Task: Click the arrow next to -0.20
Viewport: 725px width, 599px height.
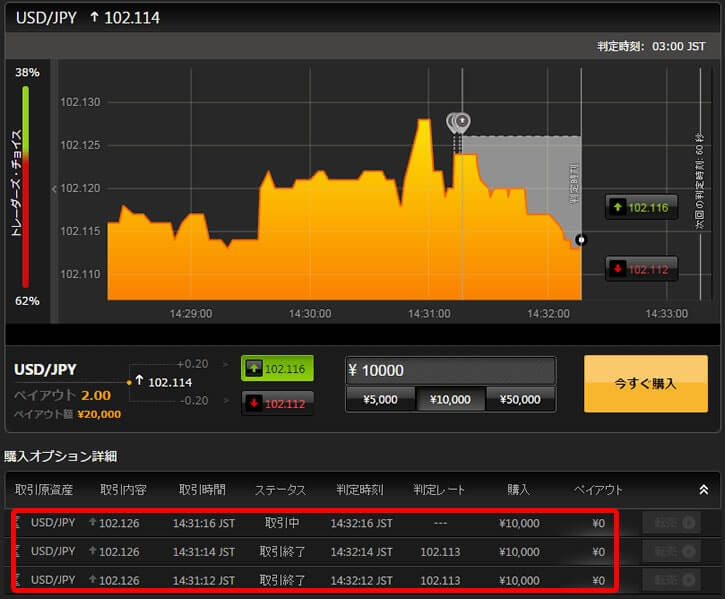Action: coord(226,401)
